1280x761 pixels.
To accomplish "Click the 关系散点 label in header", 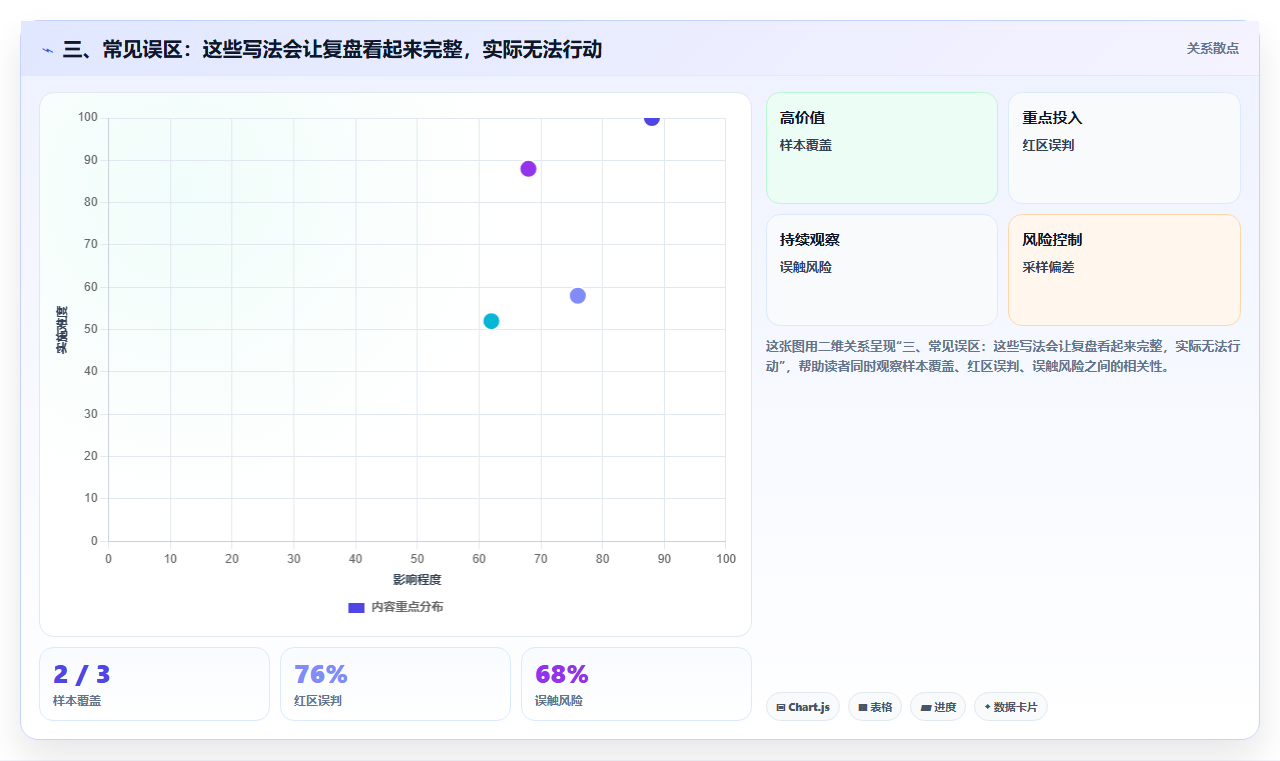I will pyautogui.click(x=1213, y=48).
